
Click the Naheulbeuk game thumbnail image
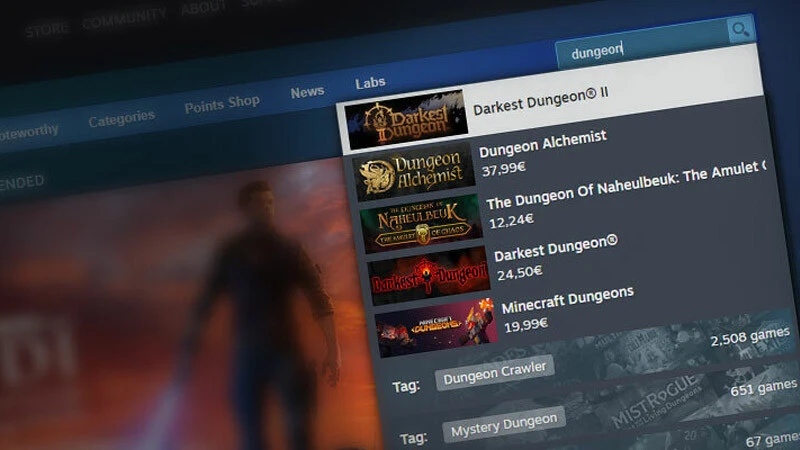[421, 224]
